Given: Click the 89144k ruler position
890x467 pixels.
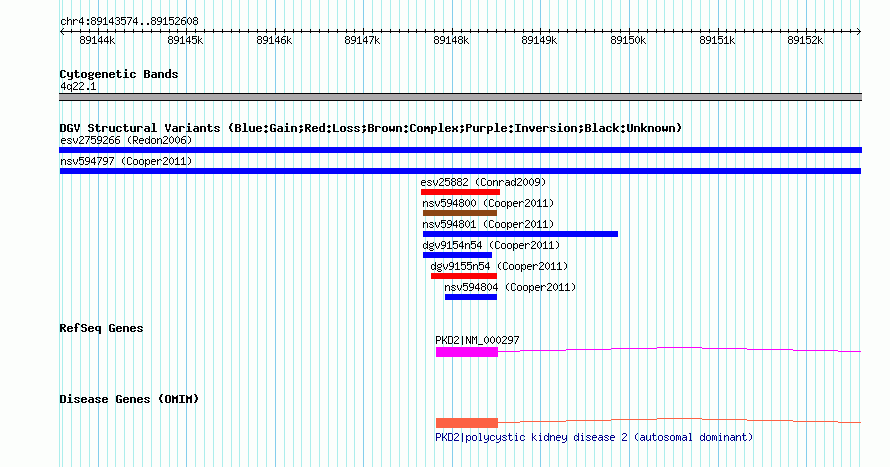Looking at the screenshot, I should click(98, 40).
